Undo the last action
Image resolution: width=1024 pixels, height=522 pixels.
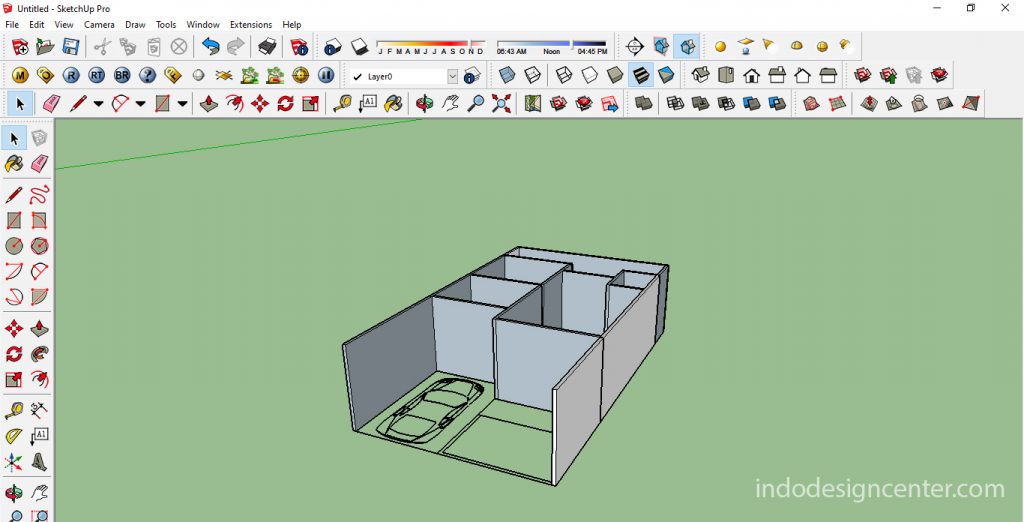(x=210, y=46)
